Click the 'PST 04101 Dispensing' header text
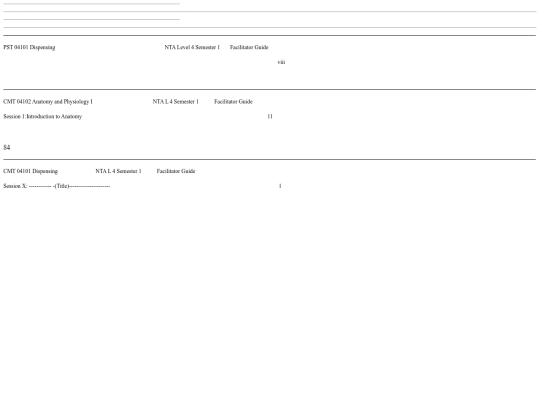This screenshot has width=540, height=405. point(29,47)
